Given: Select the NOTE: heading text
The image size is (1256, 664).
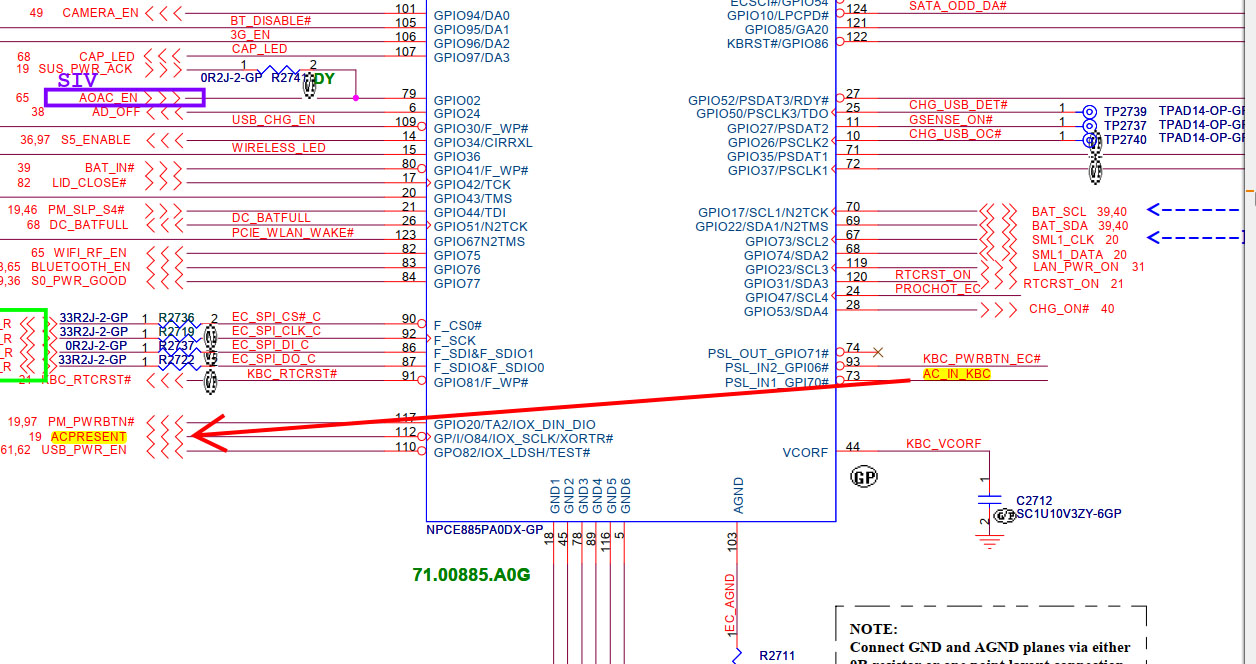Looking at the screenshot, I should tap(874, 630).
